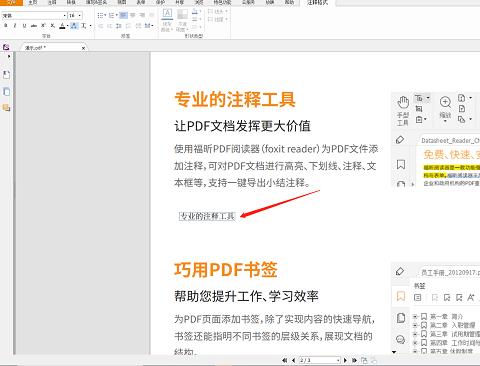Image resolution: width=480 pixels, height=366 pixels.
Task: Click the highlighted character spacing icon
Action: [x=74, y=26]
